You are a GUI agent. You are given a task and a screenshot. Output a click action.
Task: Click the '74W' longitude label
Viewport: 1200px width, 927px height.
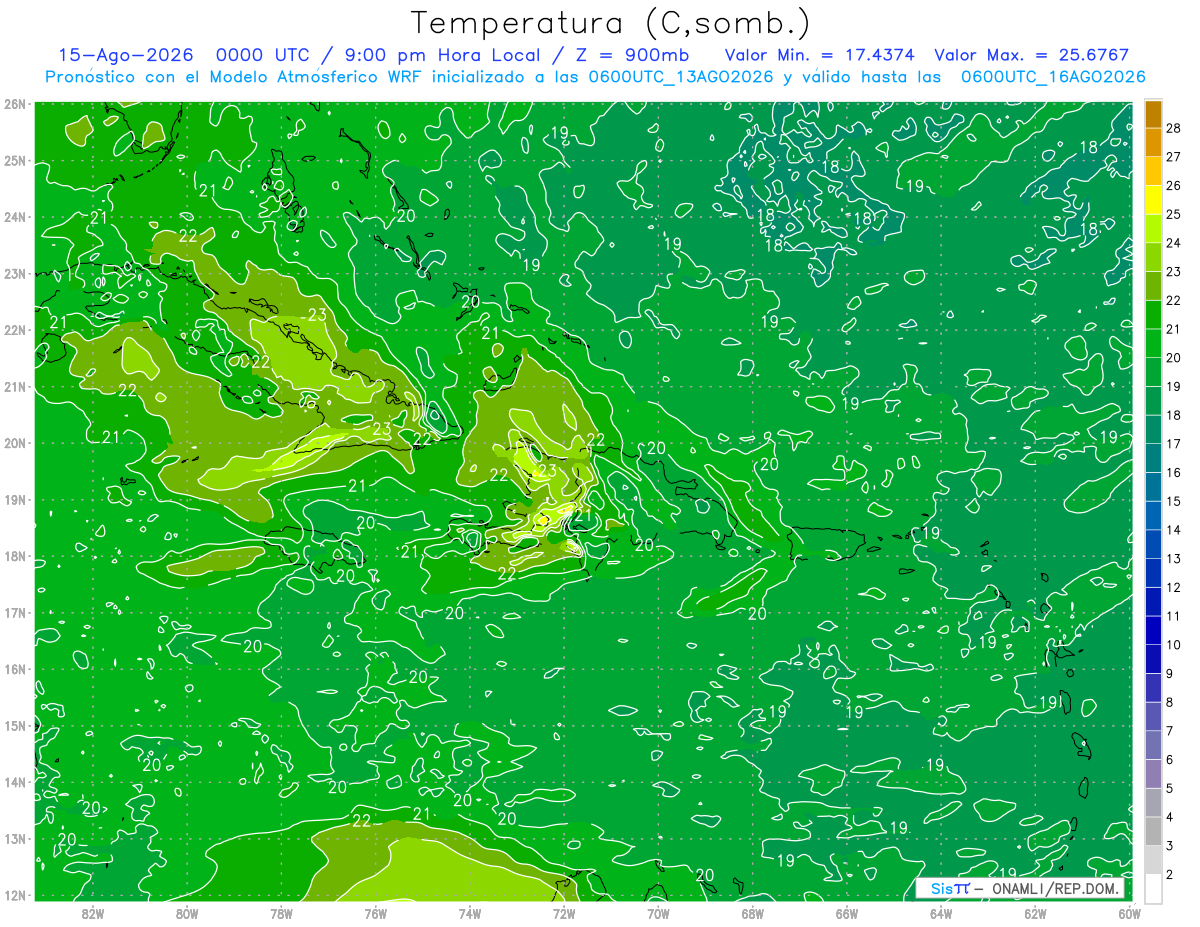(469, 913)
